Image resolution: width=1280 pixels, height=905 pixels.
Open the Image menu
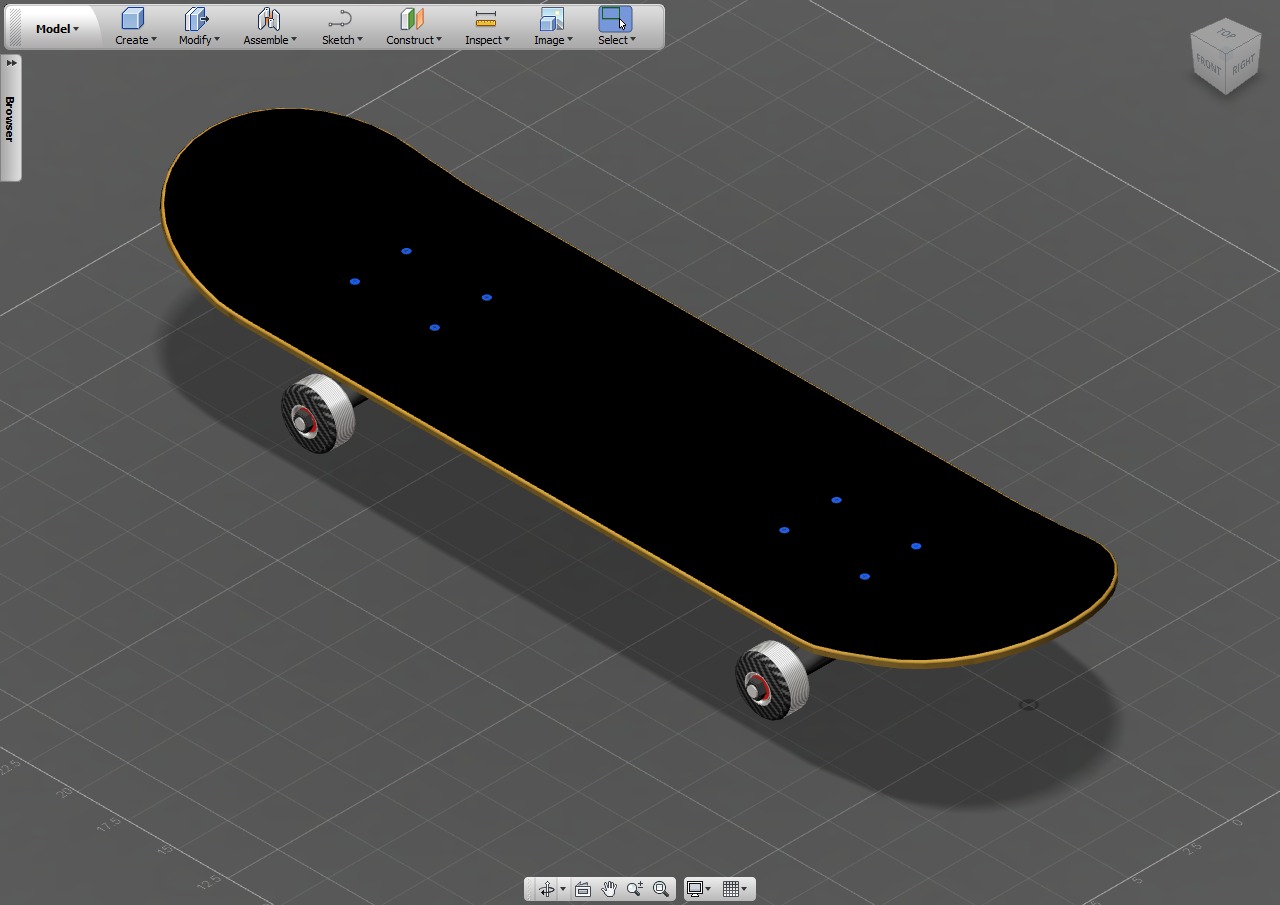pos(552,40)
